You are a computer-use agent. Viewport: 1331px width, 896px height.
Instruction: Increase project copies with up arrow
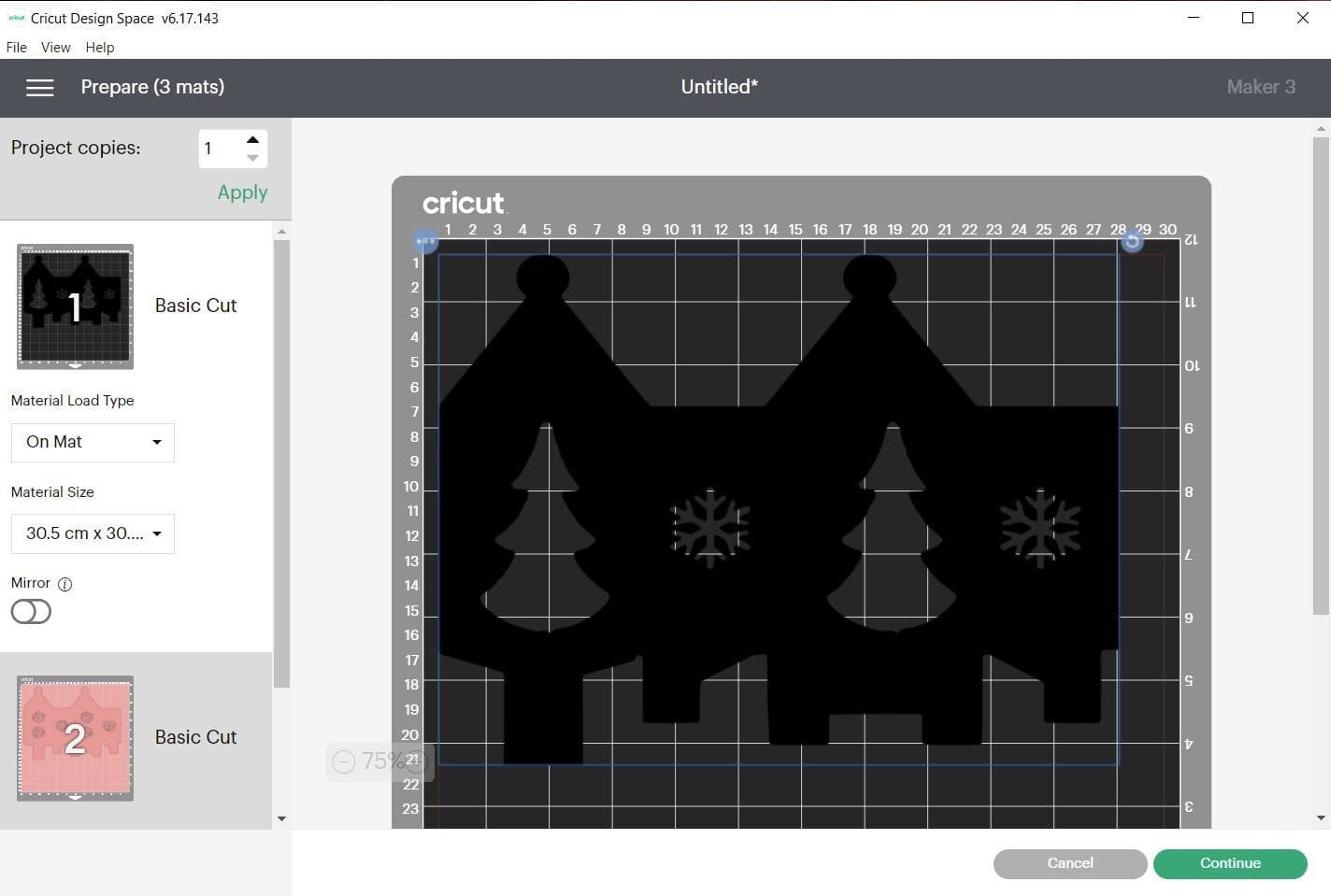pos(252,139)
